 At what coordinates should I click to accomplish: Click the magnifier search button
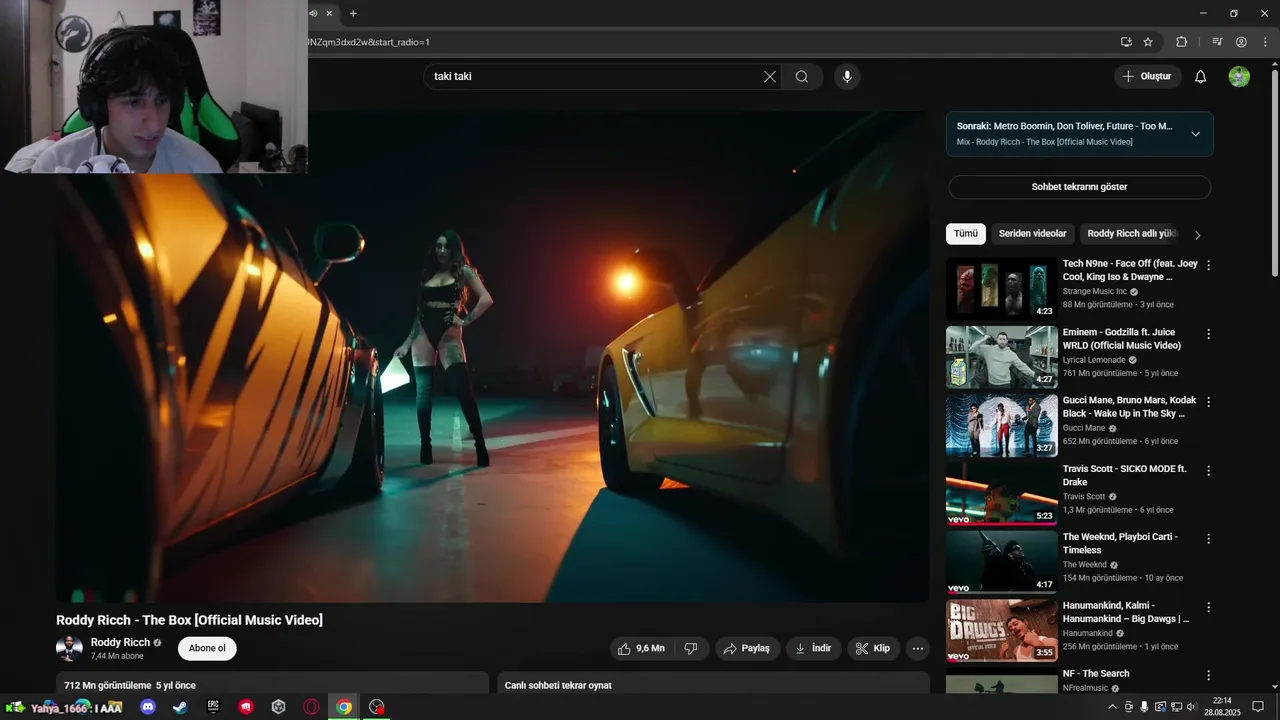[802, 77]
